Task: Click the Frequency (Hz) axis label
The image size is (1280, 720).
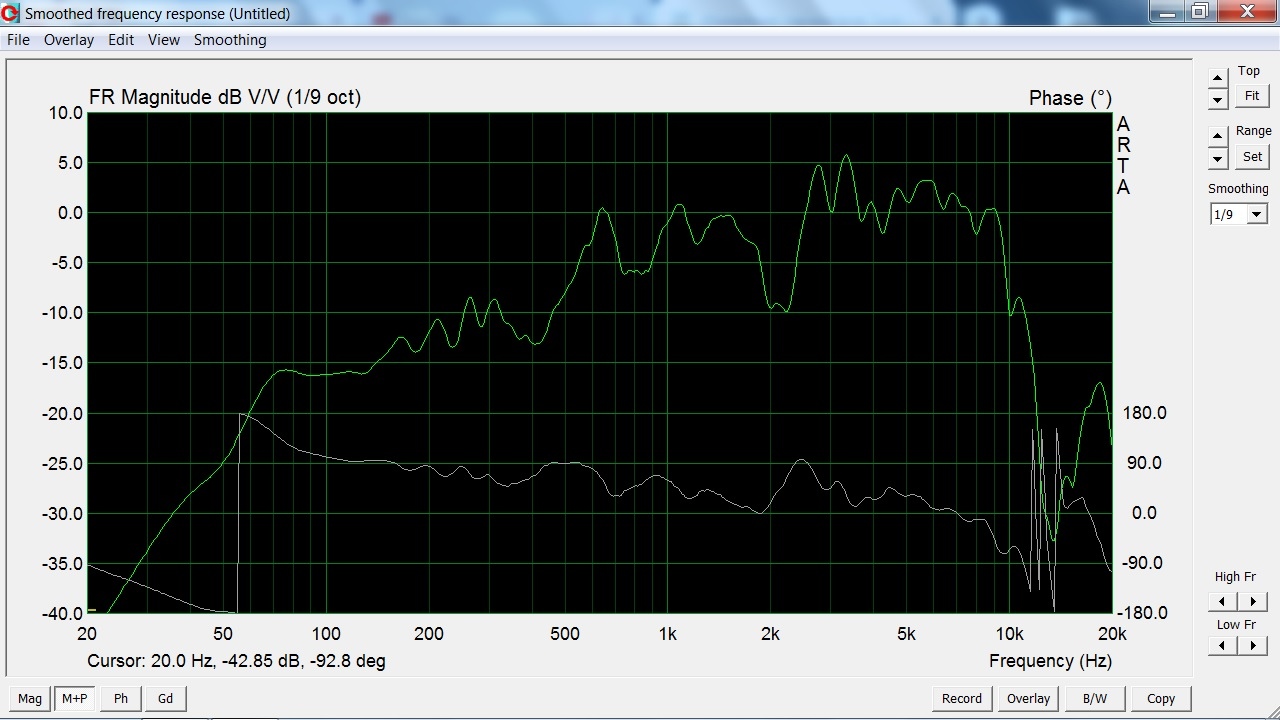Action: tap(1050, 661)
